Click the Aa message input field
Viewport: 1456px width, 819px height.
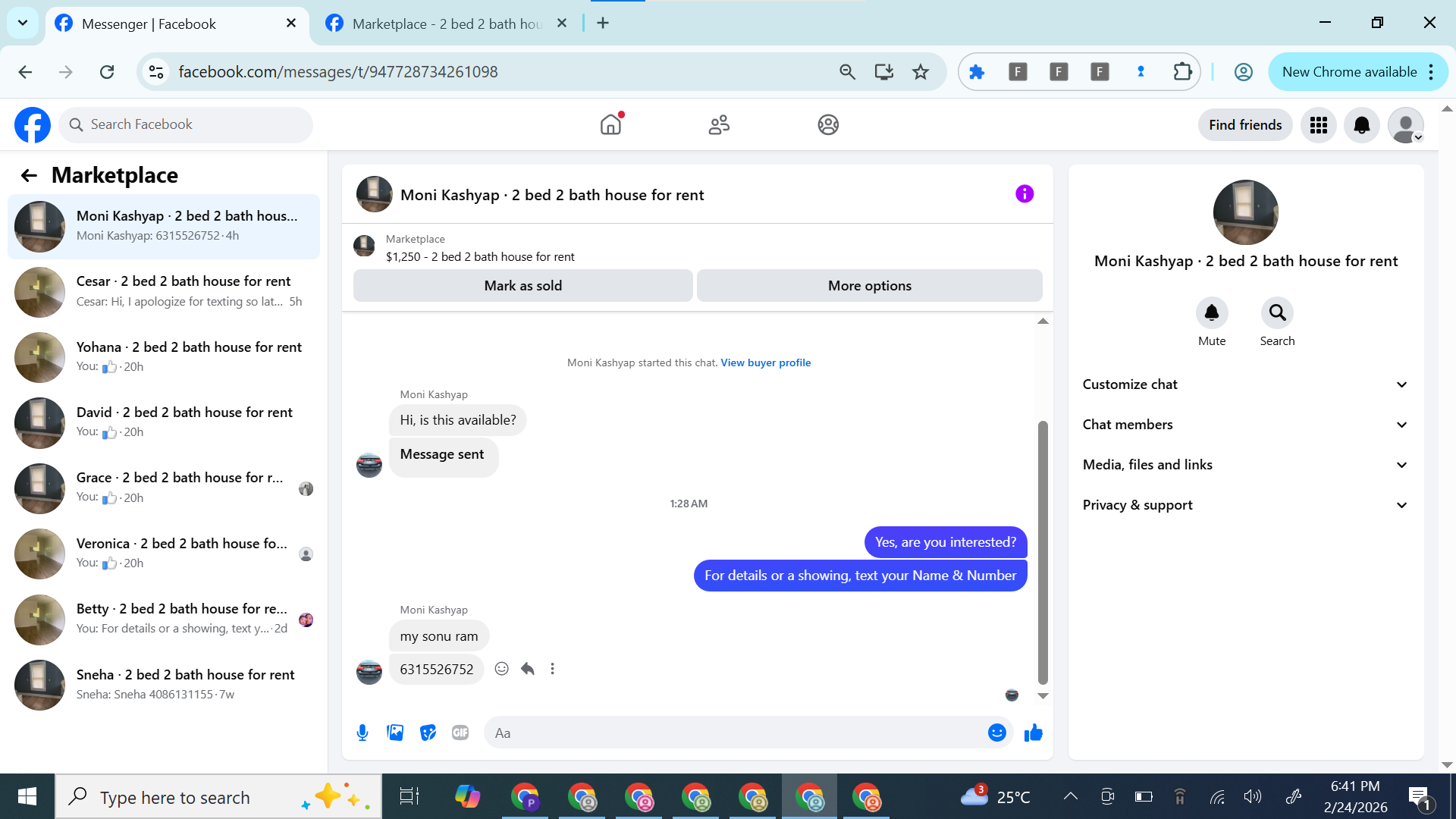pos(736,733)
